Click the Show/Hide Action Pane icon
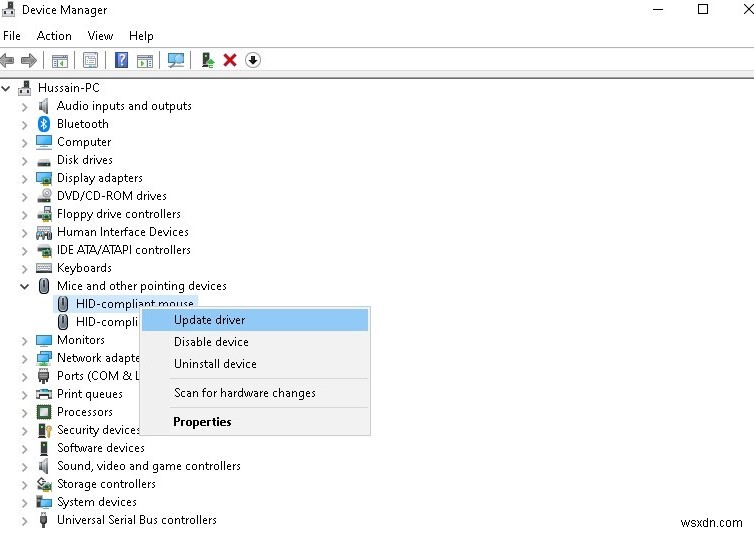Viewport: 754px width, 533px height. (x=145, y=61)
